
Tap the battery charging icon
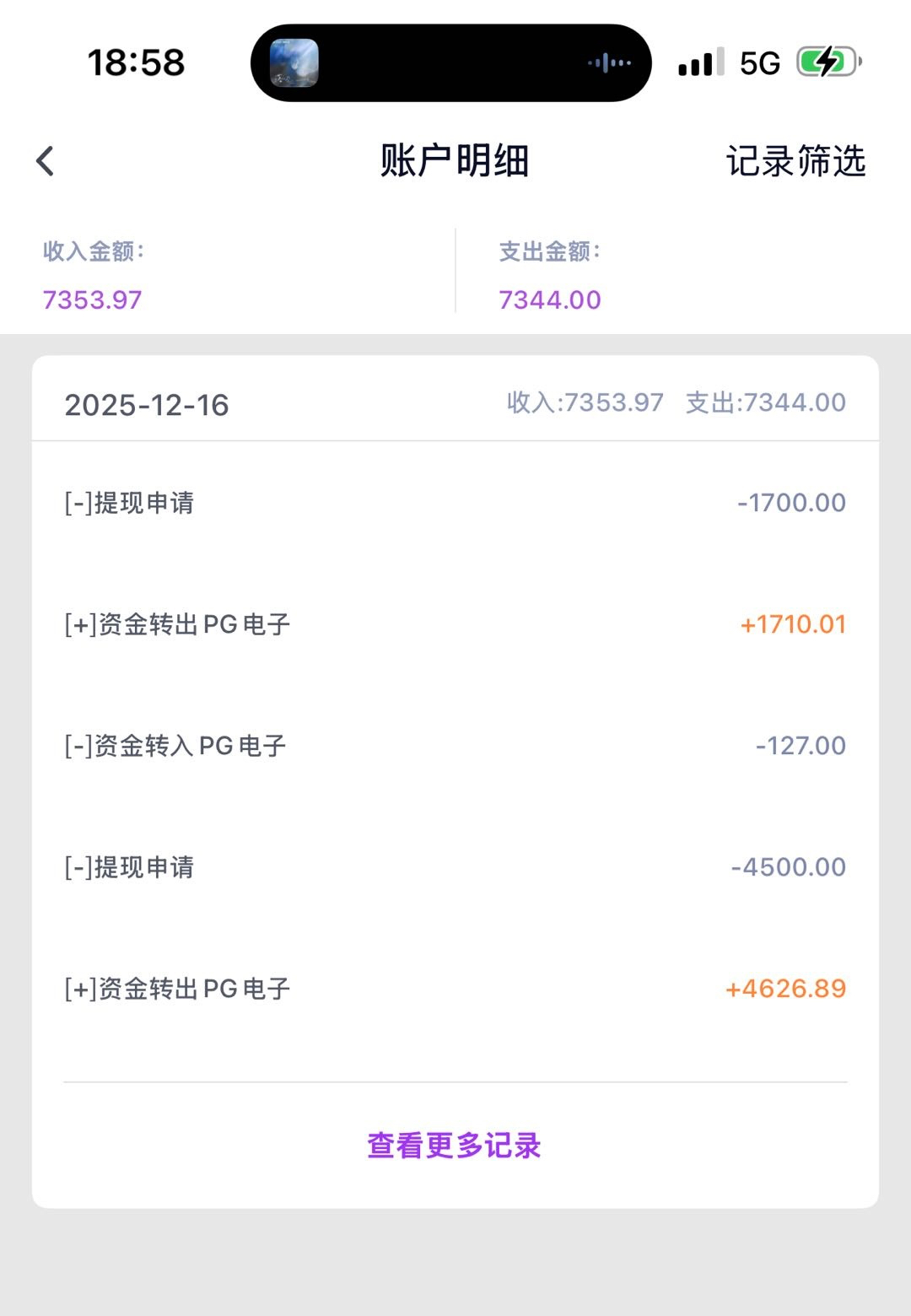[828, 62]
